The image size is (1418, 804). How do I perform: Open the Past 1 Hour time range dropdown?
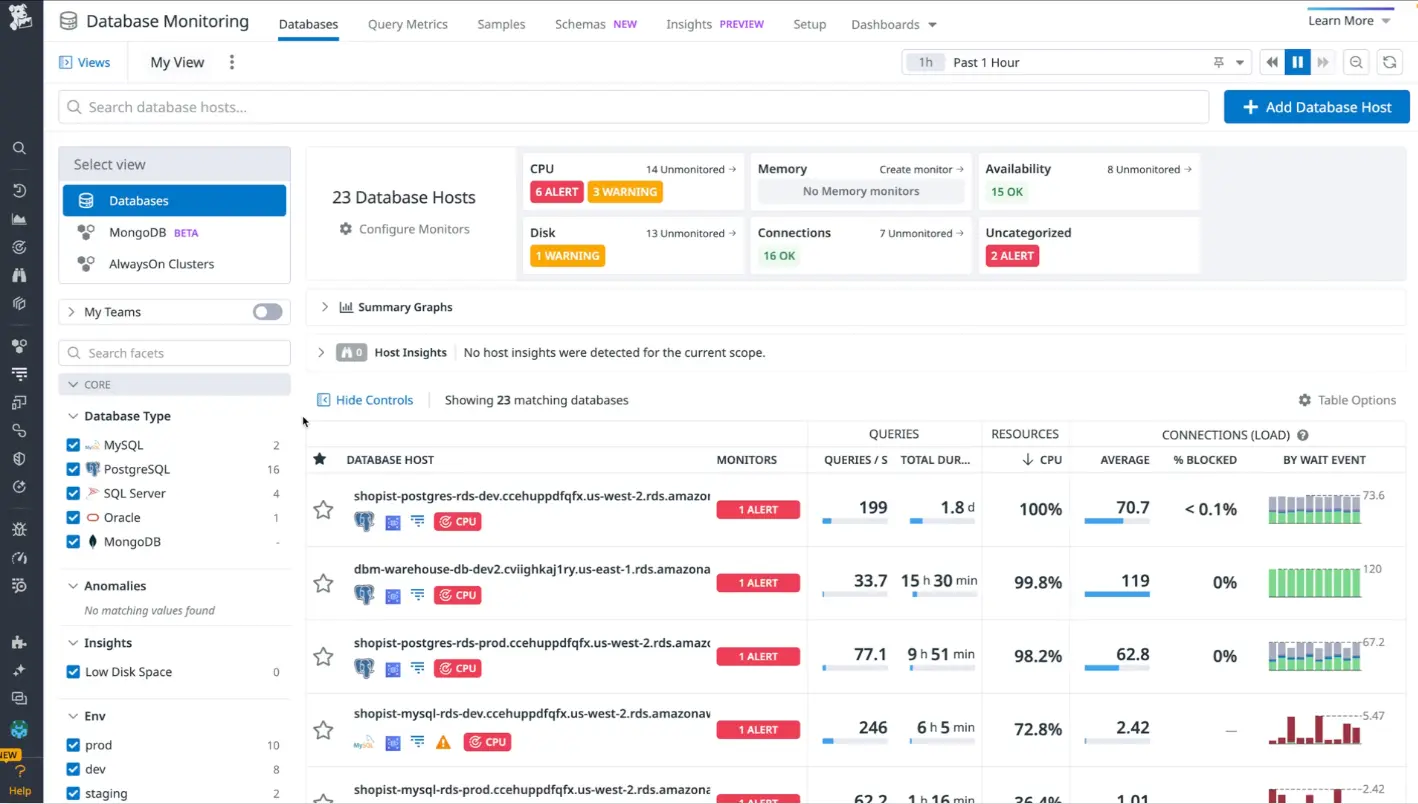pyautogui.click(x=1239, y=61)
